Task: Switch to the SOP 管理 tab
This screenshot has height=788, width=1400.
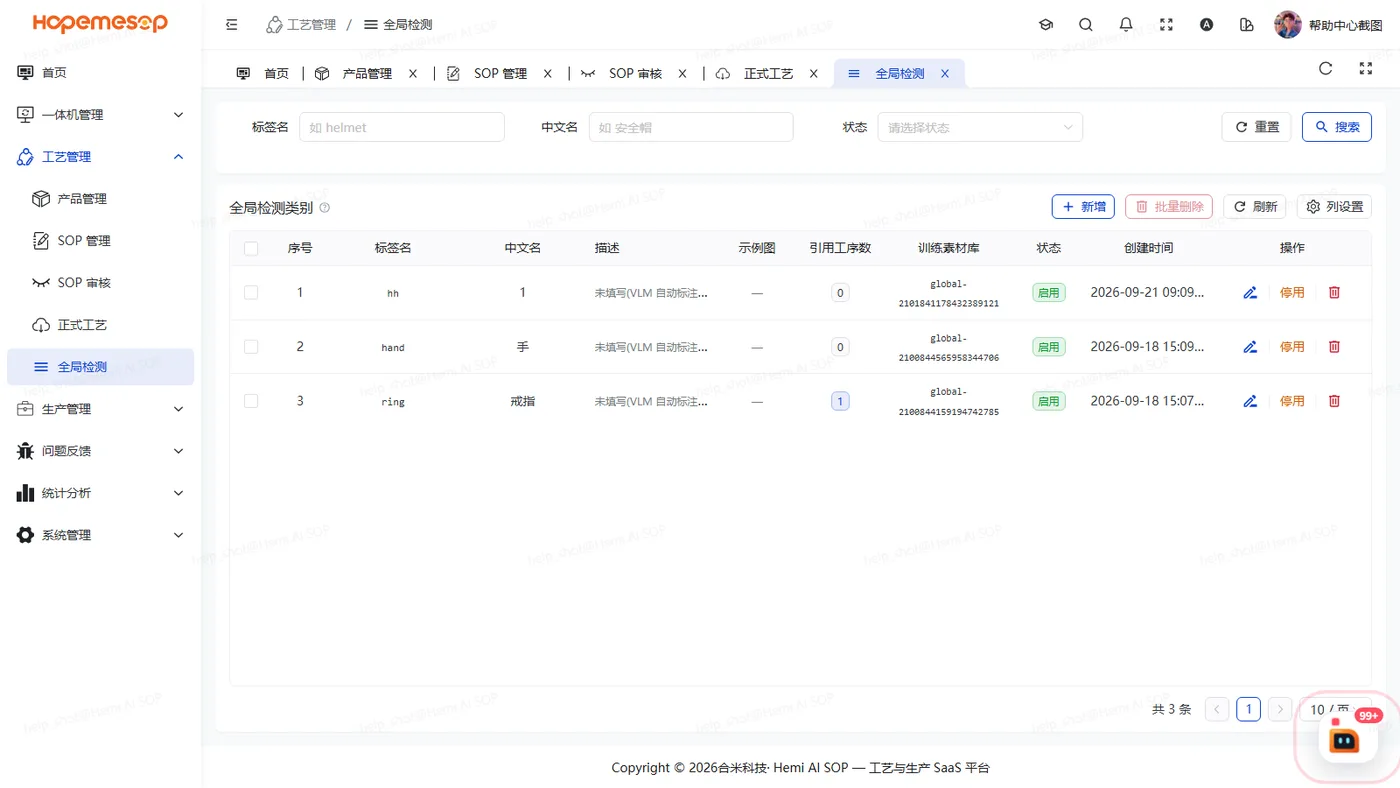Action: 499,74
